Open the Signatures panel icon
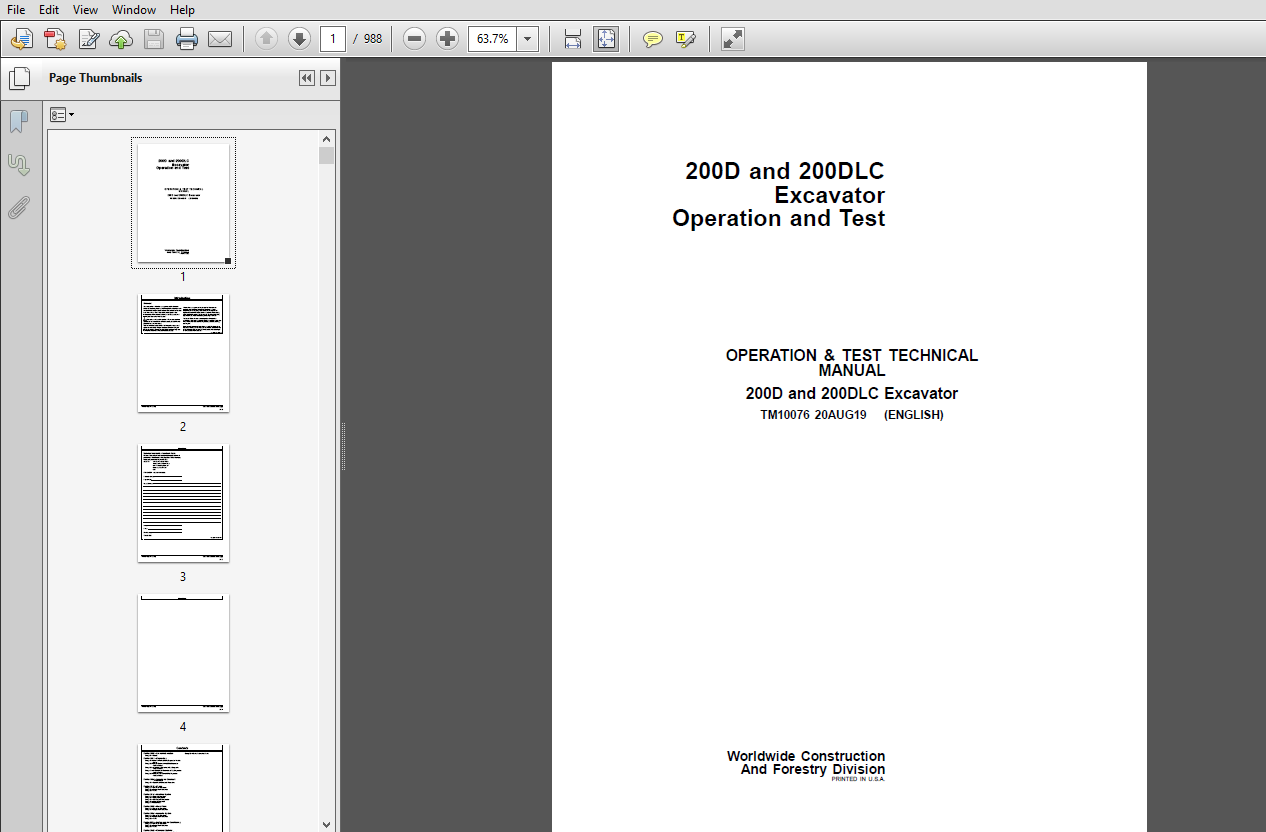 [19, 164]
